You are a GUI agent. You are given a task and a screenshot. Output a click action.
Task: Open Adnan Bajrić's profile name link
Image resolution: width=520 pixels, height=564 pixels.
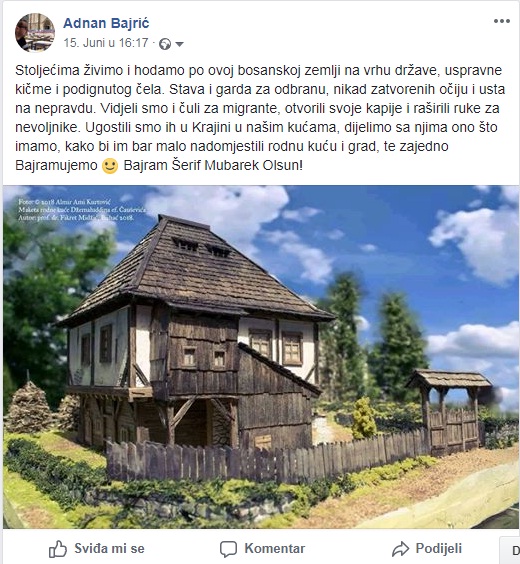[106, 23]
